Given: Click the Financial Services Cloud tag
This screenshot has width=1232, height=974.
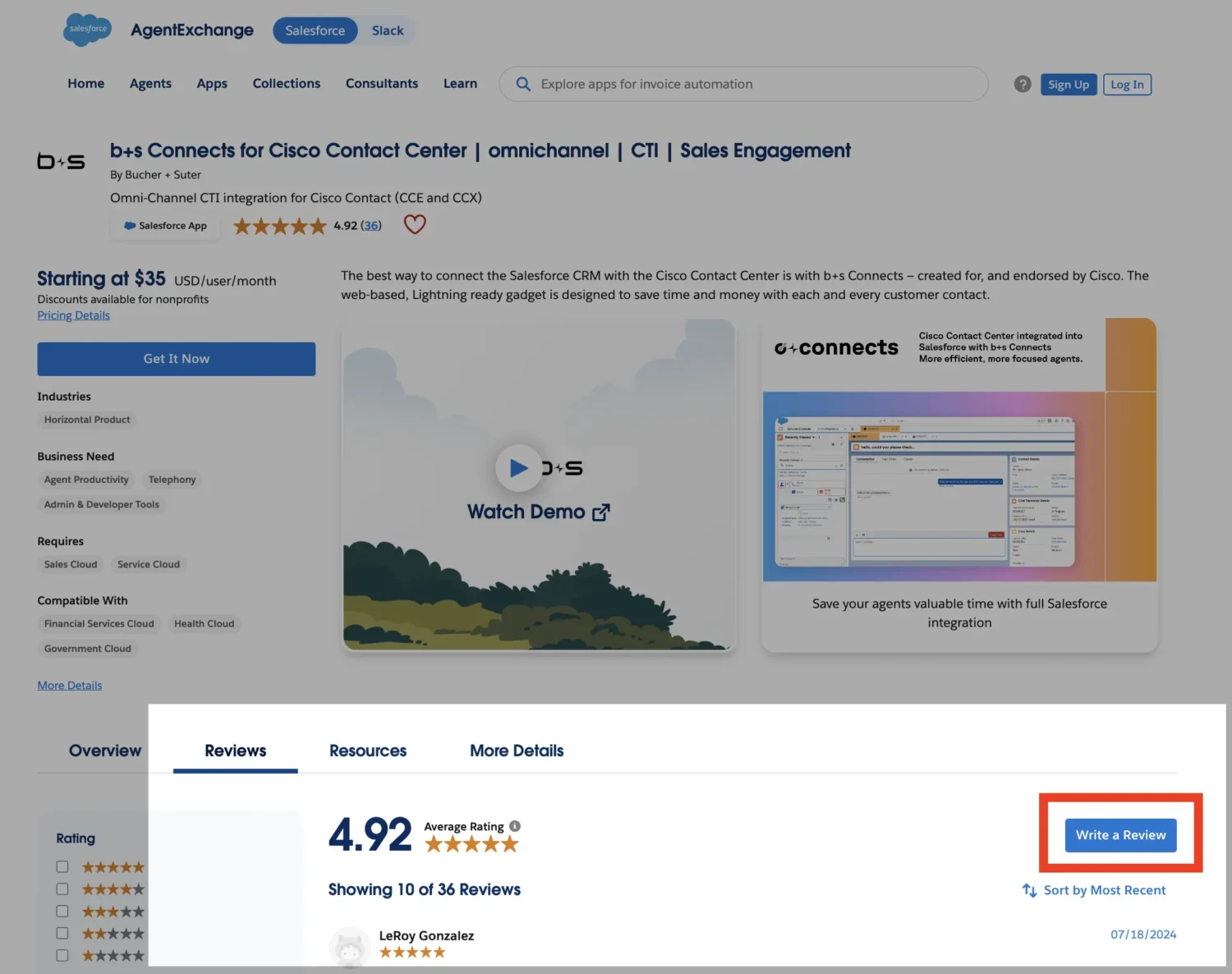Looking at the screenshot, I should (x=99, y=624).
